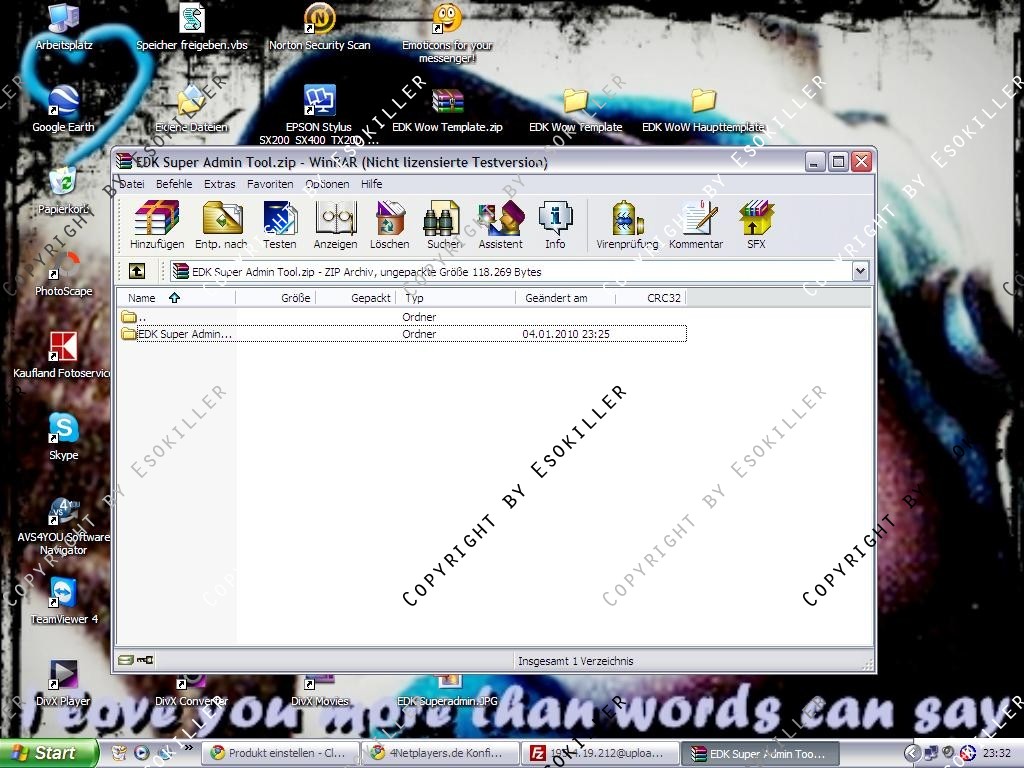Select Kaufland Fotoservice shortcut
This screenshot has width=1024, height=768.
pos(62,356)
